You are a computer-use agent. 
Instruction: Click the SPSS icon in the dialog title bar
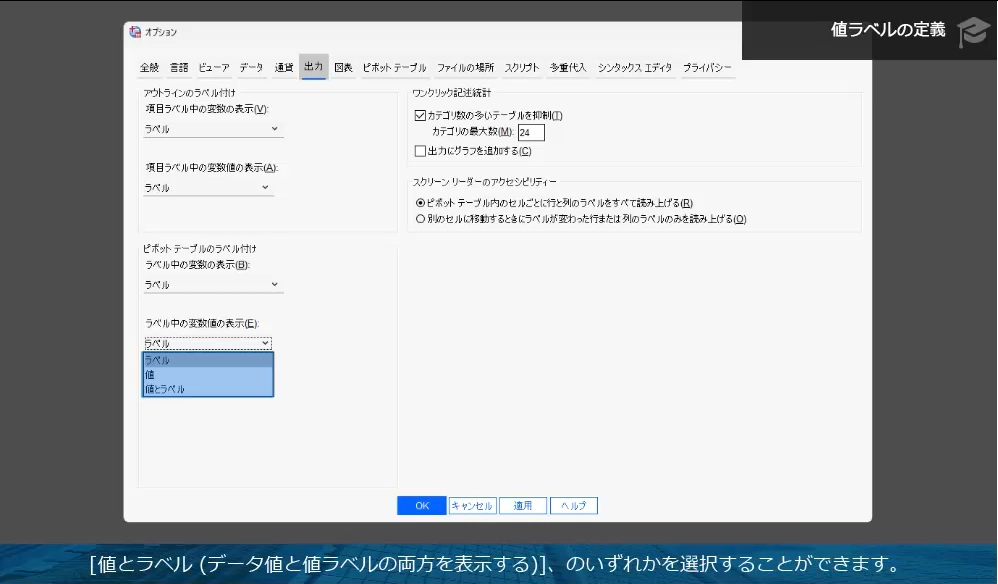tap(133, 32)
